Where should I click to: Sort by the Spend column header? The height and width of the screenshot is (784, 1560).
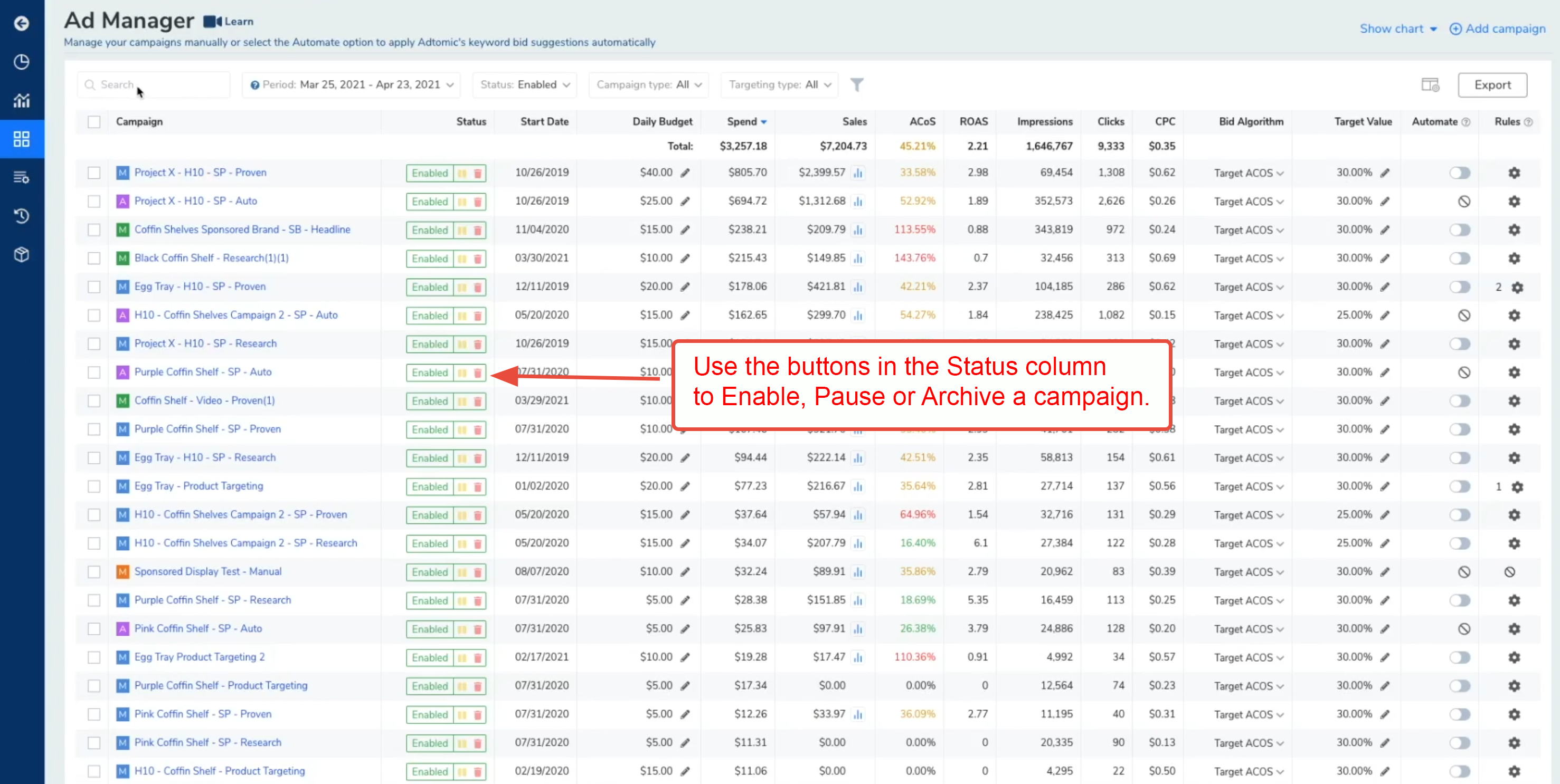click(746, 122)
